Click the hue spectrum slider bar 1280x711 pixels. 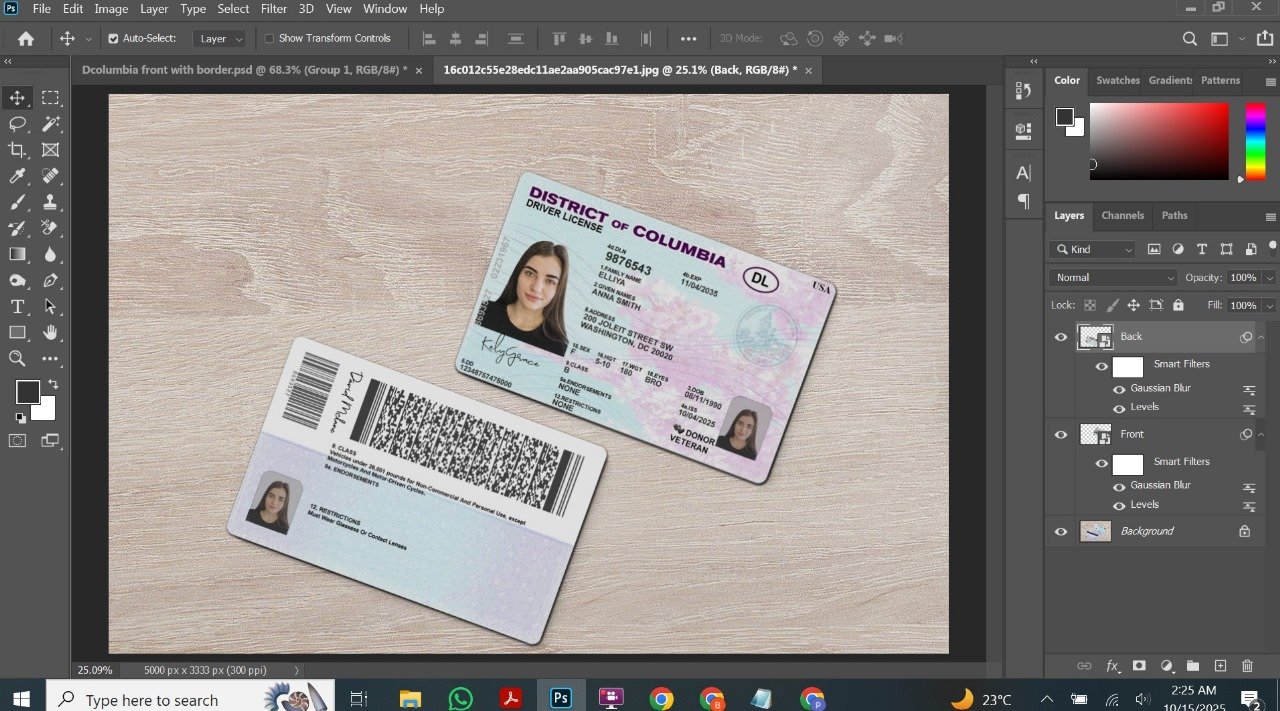pos(1255,141)
